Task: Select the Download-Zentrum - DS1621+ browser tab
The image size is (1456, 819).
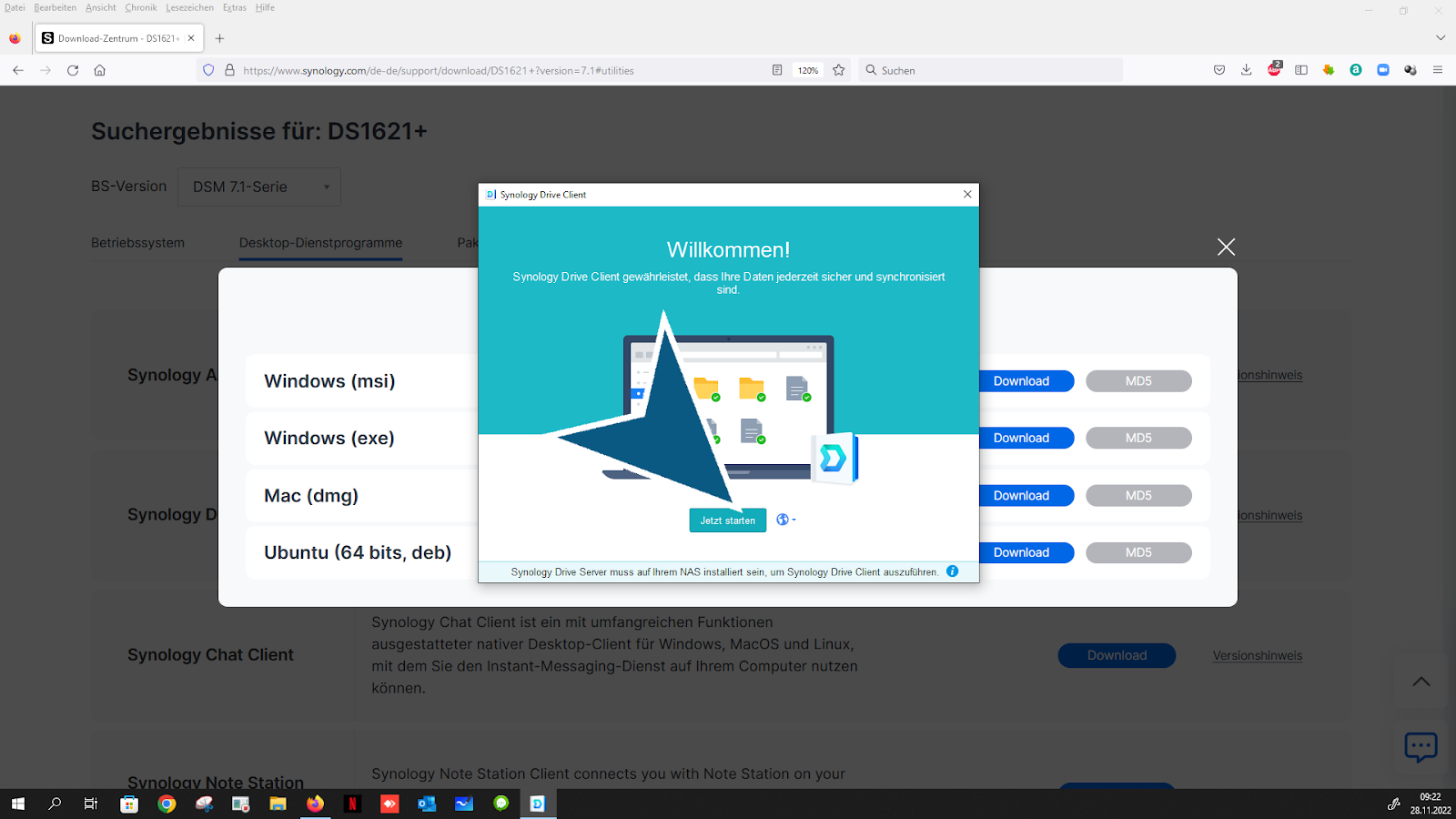Action: pos(119,38)
